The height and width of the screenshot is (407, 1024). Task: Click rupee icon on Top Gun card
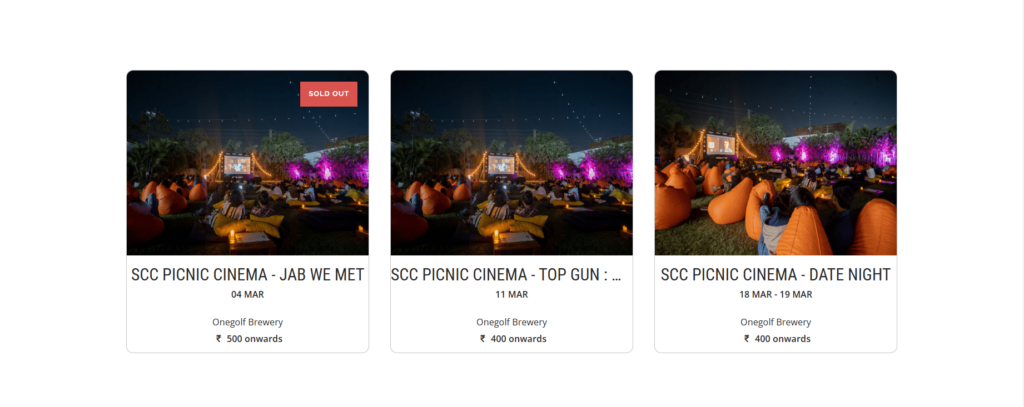point(482,339)
